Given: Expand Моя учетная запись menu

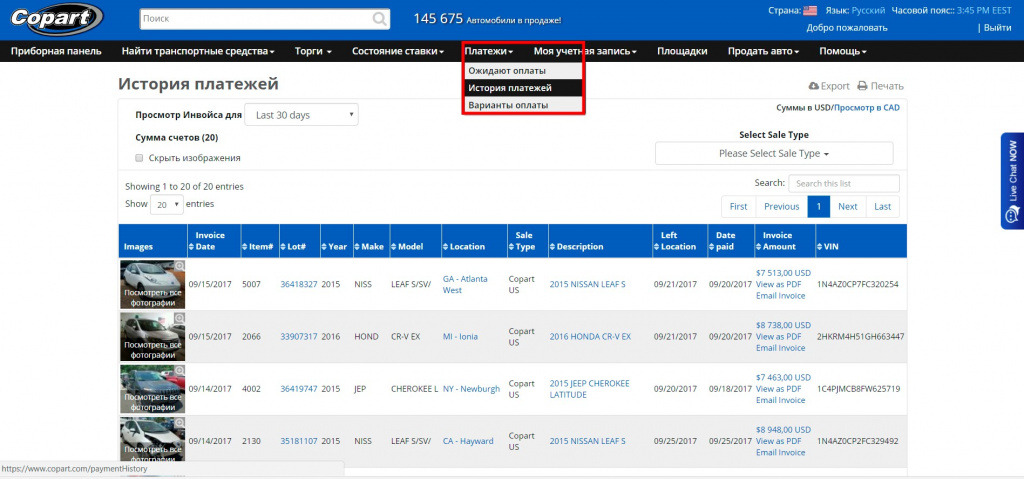Looking at the screenshot, I should (585, 51).
